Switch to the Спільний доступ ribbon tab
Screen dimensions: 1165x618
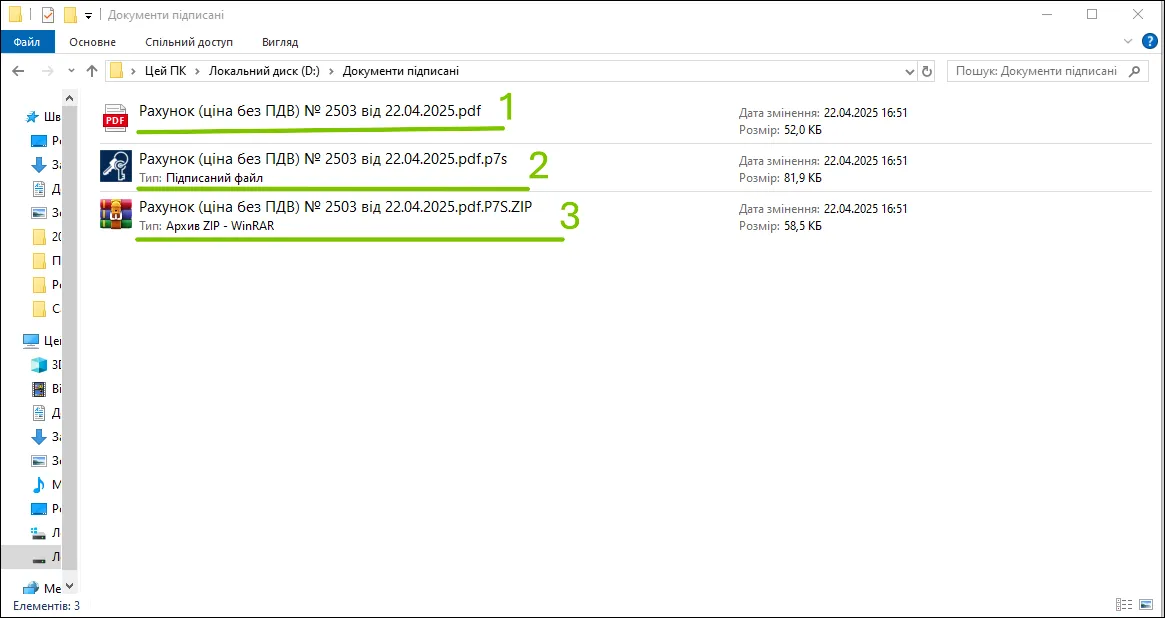(x=189, y=42)
